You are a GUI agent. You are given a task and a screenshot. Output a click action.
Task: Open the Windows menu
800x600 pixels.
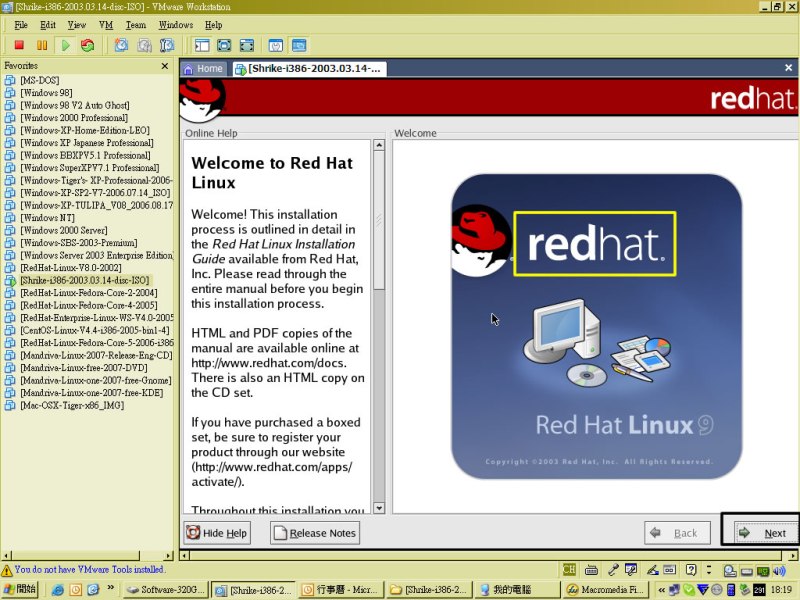click(176, 25)
